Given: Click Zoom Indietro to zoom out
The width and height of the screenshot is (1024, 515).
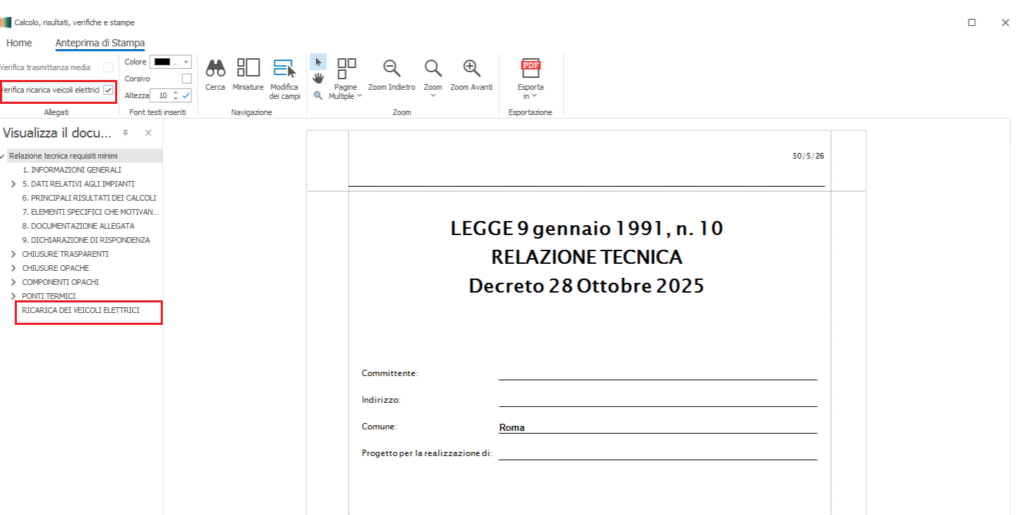Looking at the screenshot, I should pyautogui.click(x=391, y=74).
